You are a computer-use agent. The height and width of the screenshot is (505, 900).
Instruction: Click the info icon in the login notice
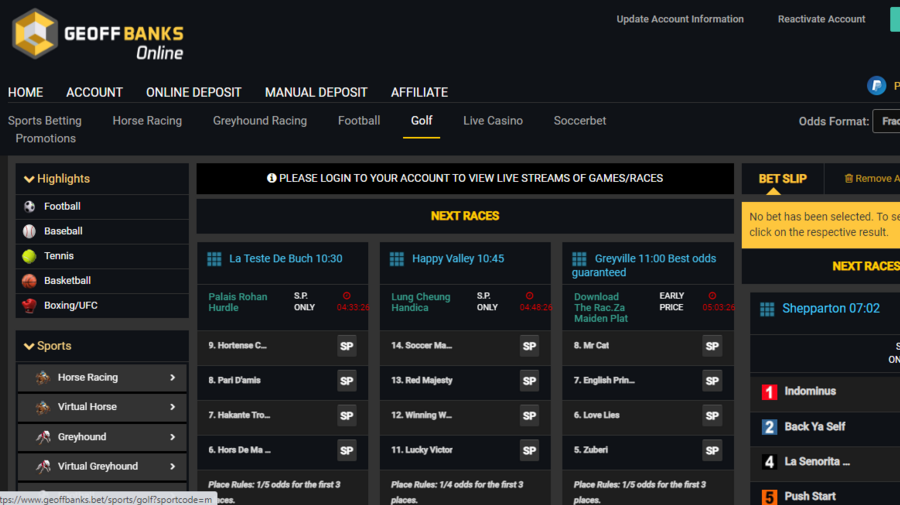coord(271,178)
